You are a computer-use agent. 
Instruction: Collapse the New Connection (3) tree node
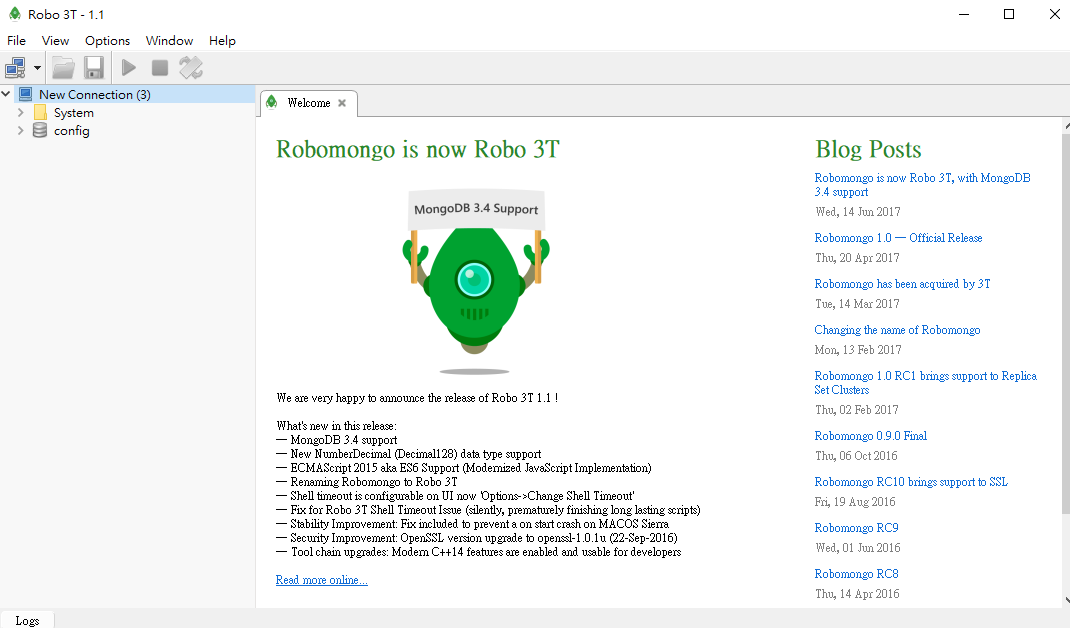click(x=6, y=94)
